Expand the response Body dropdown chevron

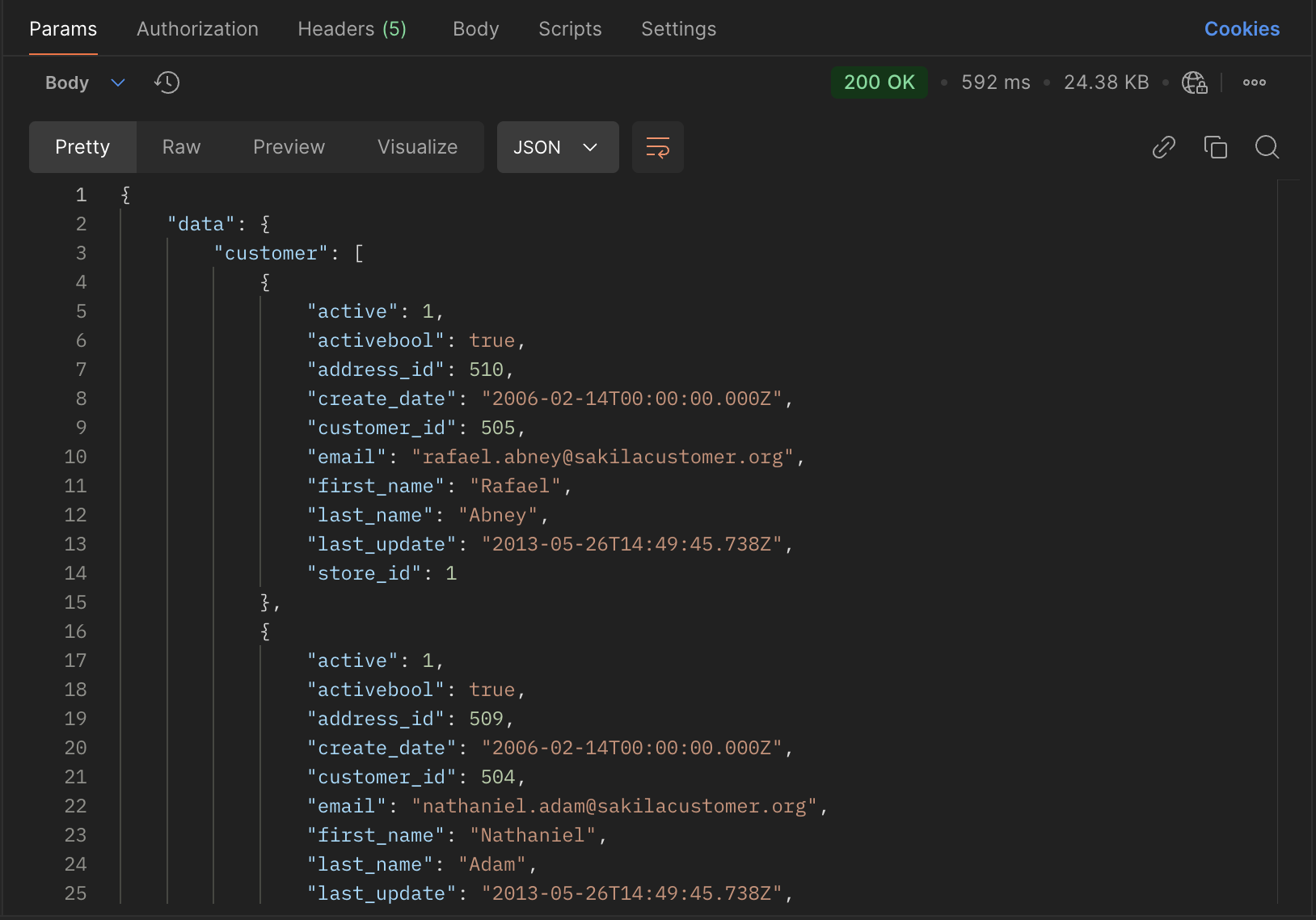[x=118, y=82]
